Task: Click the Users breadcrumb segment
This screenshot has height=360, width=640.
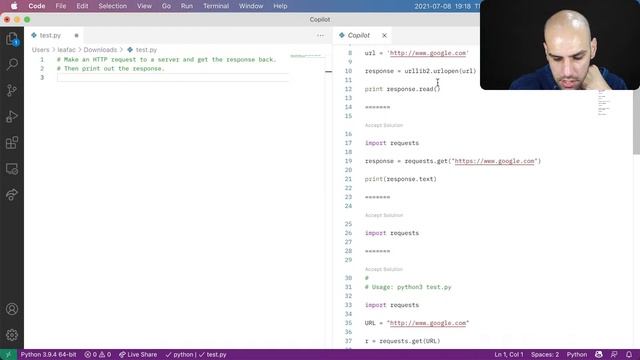Action: click(x=40, y=50)
